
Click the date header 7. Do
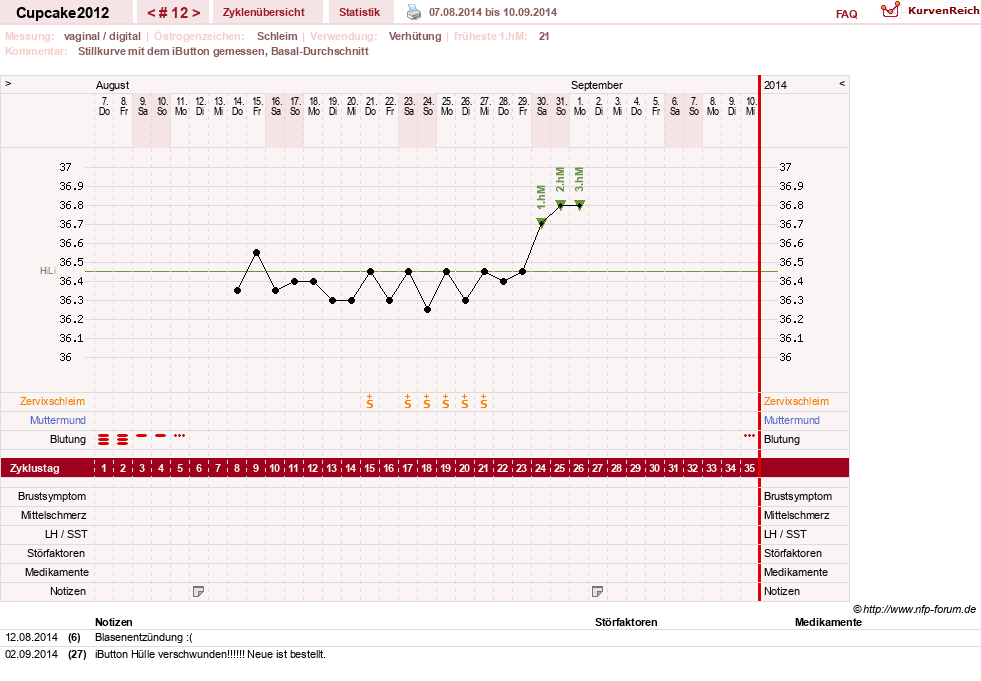(x=104, y=106)
